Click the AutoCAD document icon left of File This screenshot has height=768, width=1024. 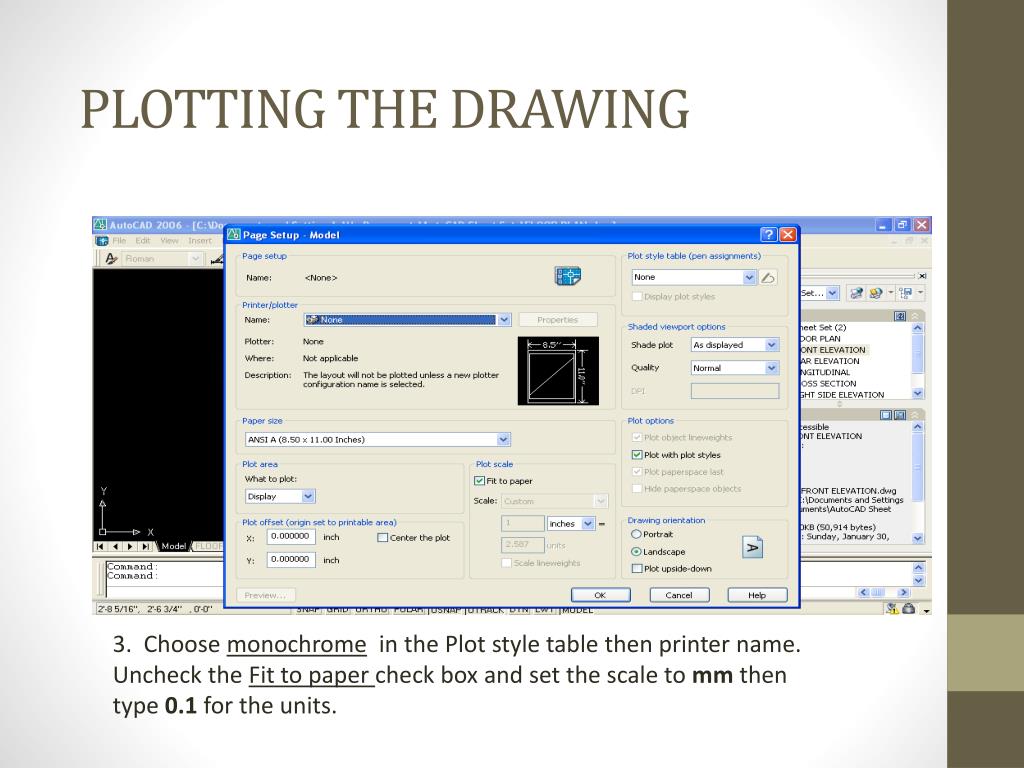[102, 241]
